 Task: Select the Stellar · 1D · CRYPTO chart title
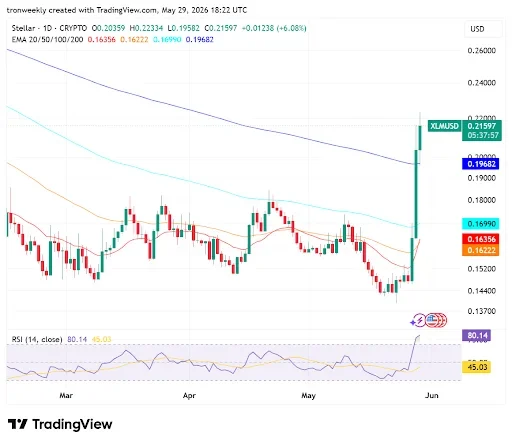point(49,28)
